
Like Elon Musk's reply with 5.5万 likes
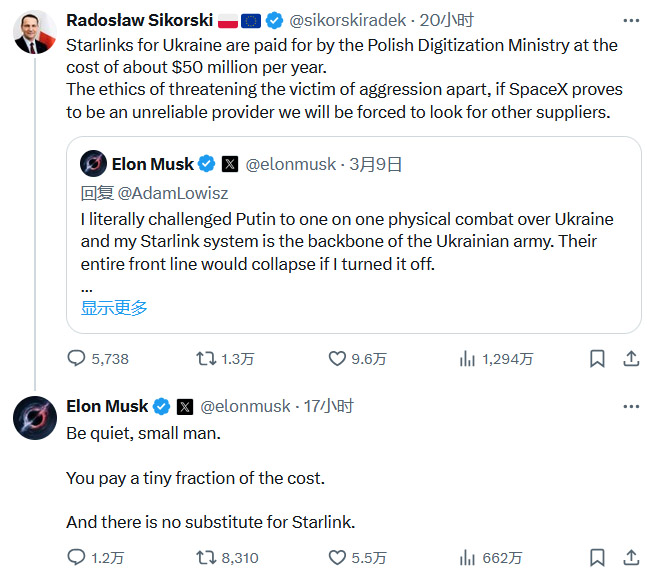click(338, 557)
